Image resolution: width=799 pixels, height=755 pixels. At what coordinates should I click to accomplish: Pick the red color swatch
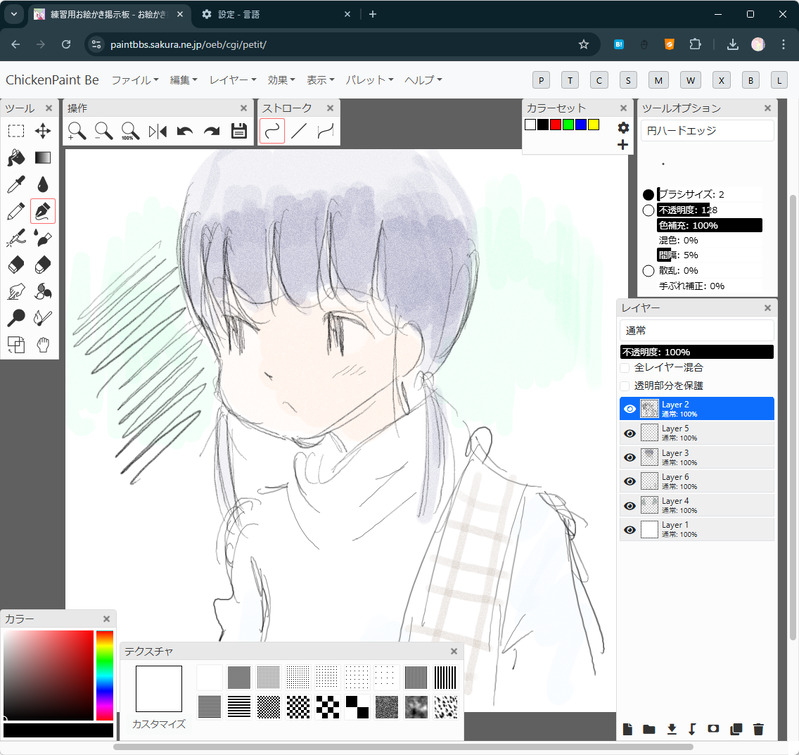[555, 125]
